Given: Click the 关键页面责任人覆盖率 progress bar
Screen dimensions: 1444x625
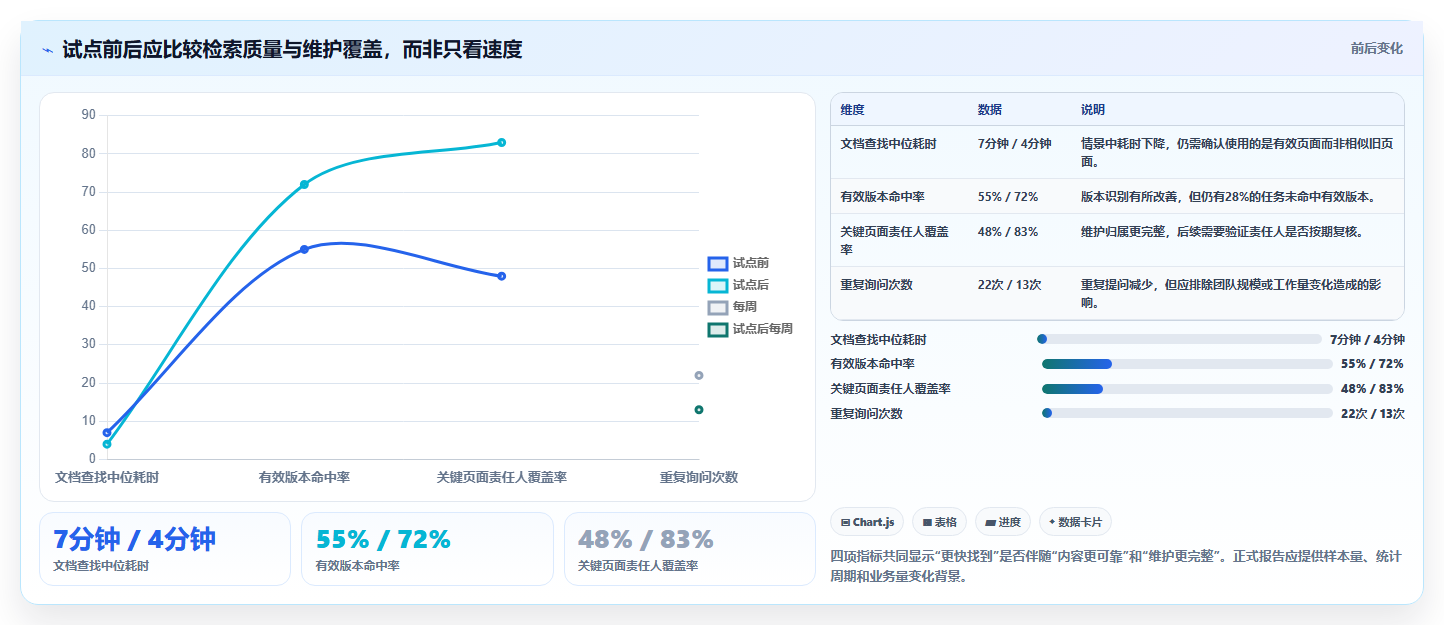Looking at the screenshot, I should click(x=1187, y=389).
